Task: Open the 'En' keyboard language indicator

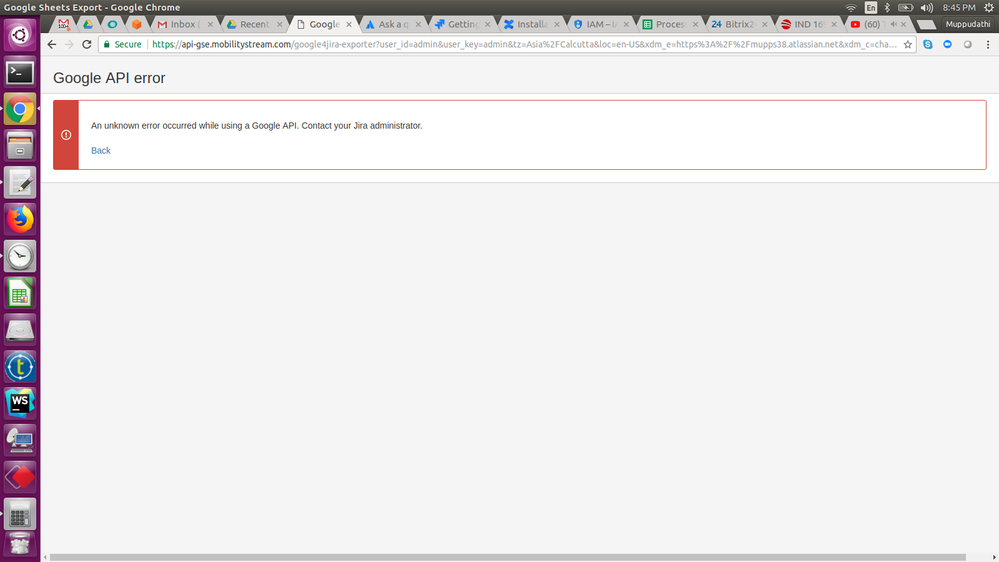Action: tap(870, 8)
